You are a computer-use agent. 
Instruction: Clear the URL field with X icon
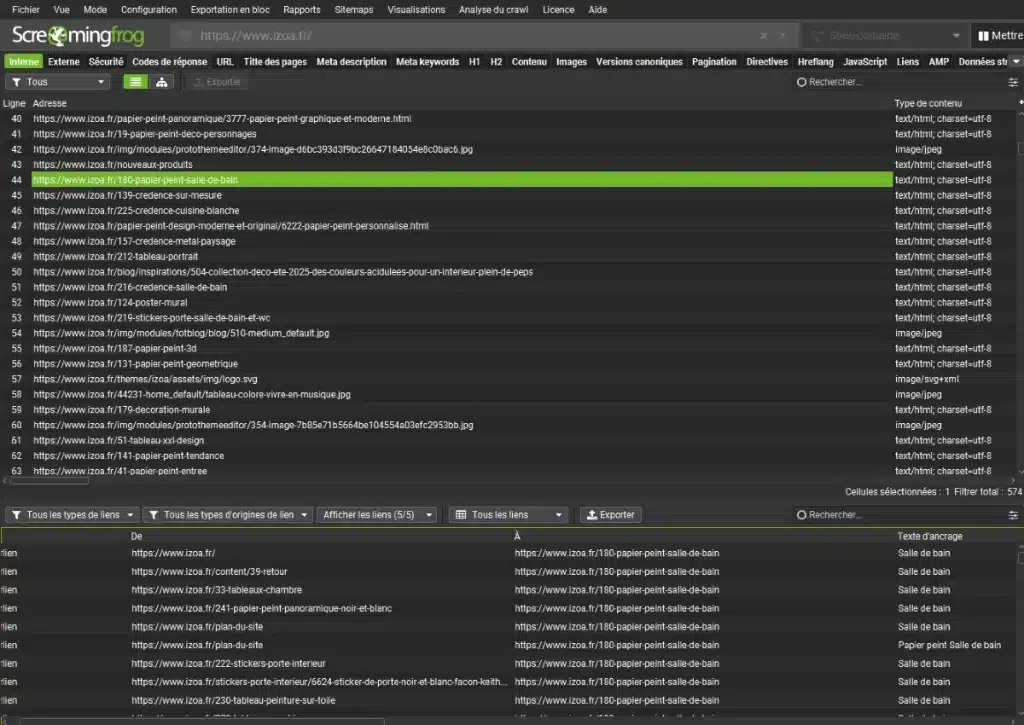[x=763, y=35]
